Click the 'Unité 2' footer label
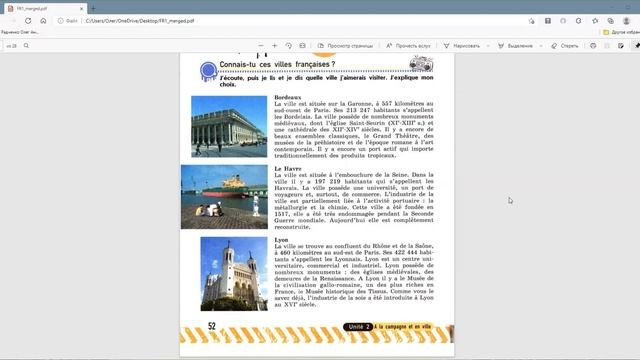The height and width of the screenshot is (360, 640). 358,327
